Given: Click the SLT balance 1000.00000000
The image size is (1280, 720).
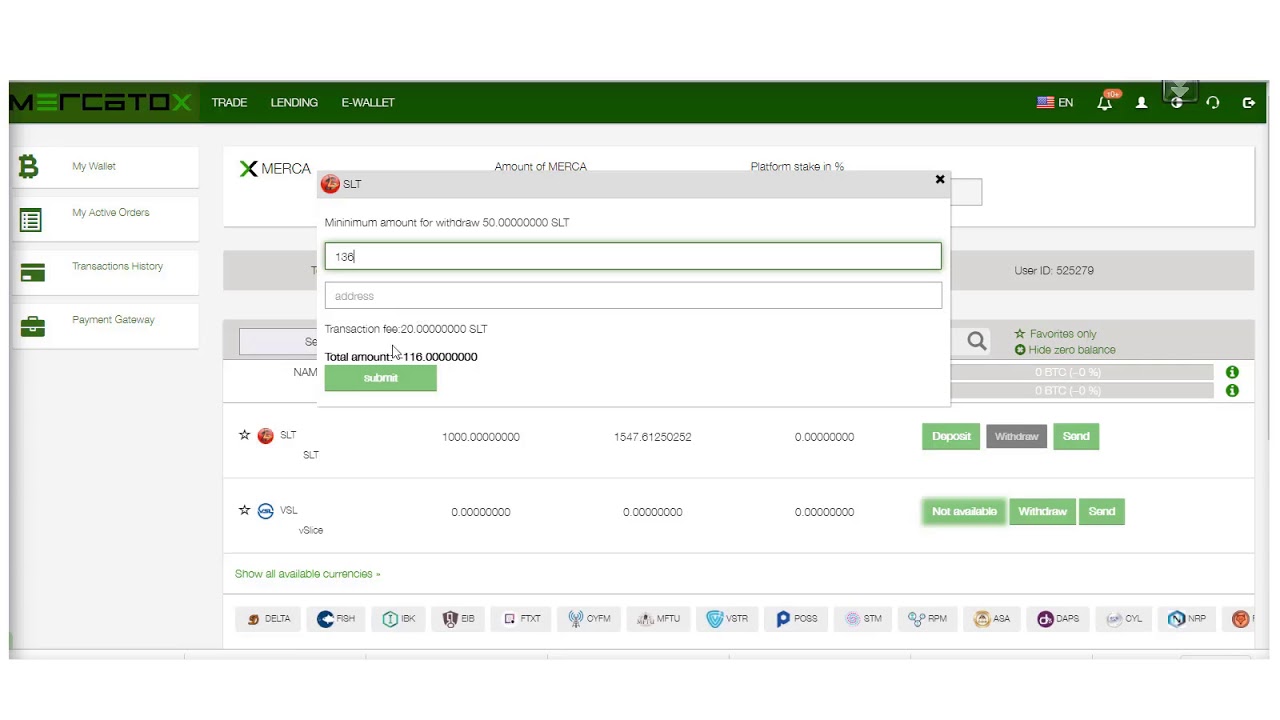Looking at the screenshot, I should 481,437.
